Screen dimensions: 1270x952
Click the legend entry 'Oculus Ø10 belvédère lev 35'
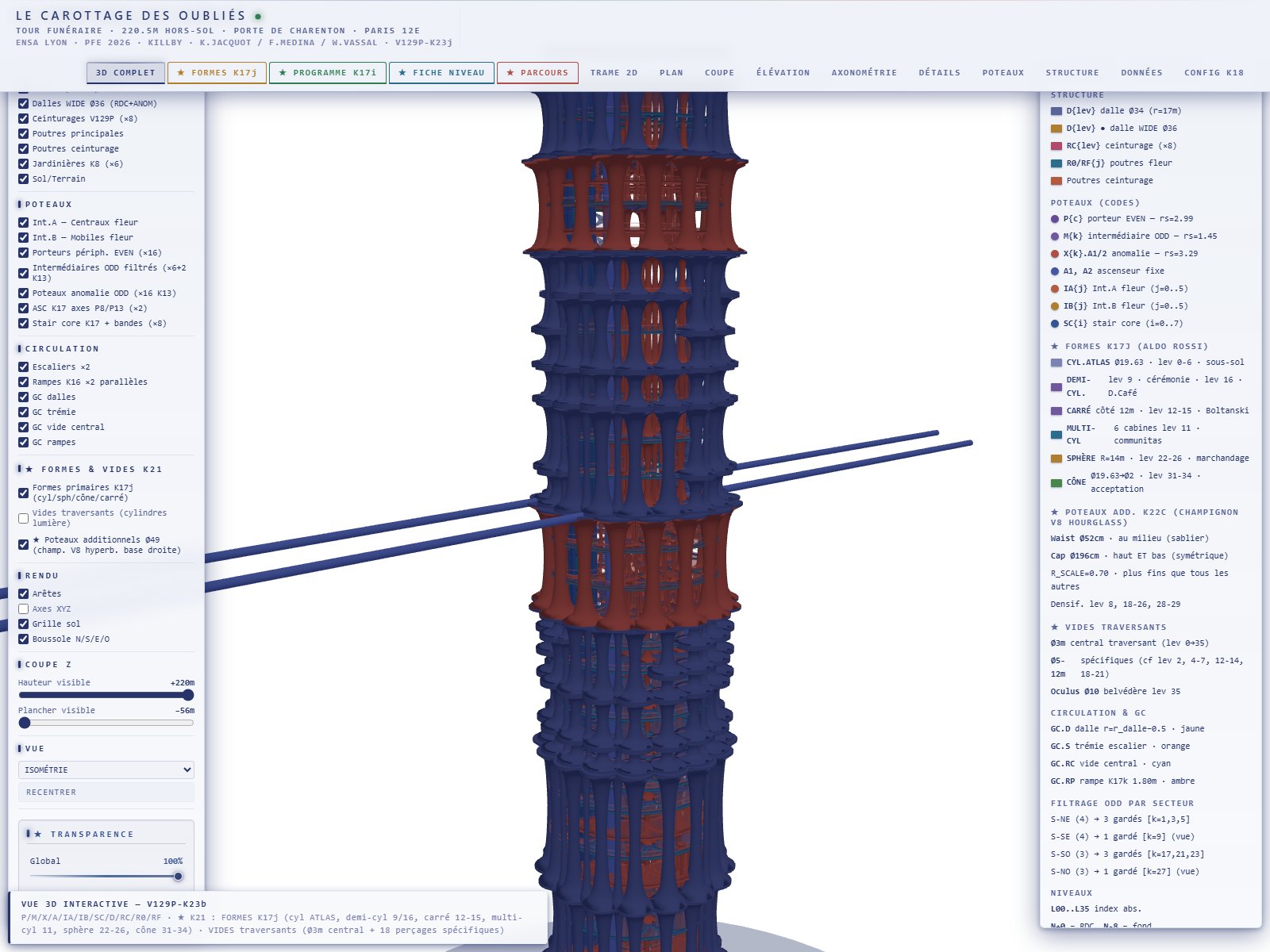1115,692
